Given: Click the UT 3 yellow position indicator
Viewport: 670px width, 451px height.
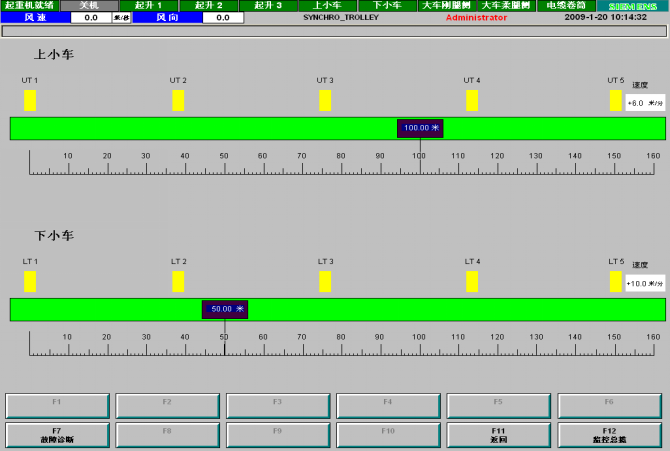Looking at the screenshot, I should coord(325,100).
